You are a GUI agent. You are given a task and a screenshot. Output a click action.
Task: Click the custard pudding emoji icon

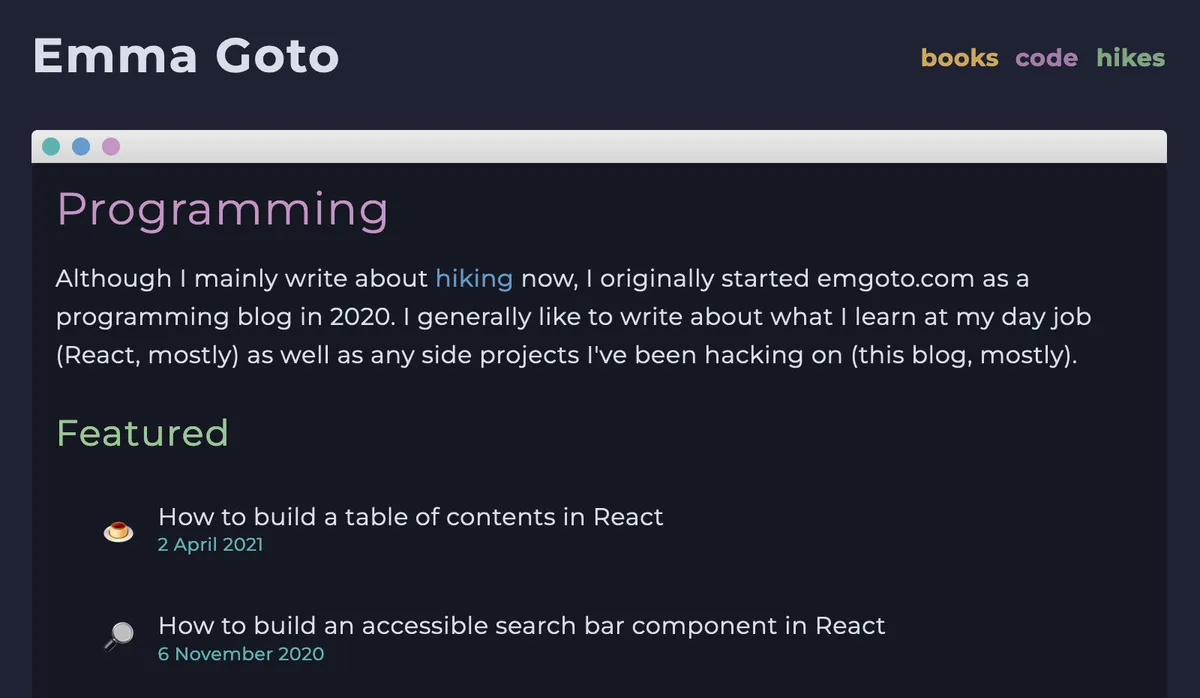pyautogui.click(x=118, y=530)
